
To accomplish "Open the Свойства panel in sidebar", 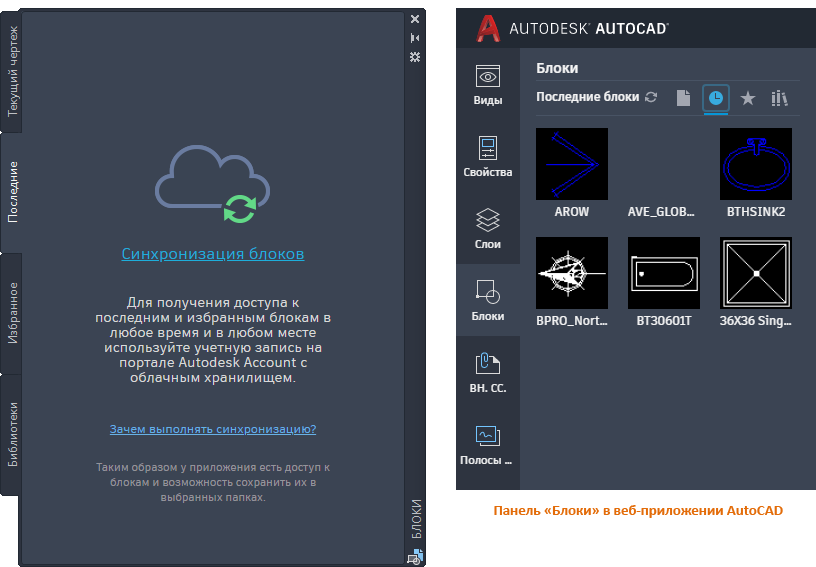I will coord(488,156).
